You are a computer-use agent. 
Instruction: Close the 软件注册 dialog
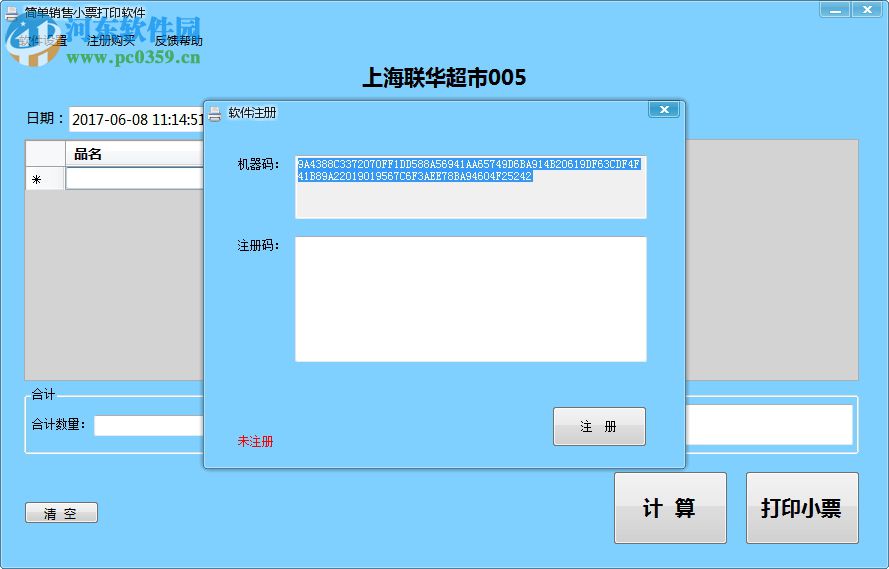coord(664,109)
